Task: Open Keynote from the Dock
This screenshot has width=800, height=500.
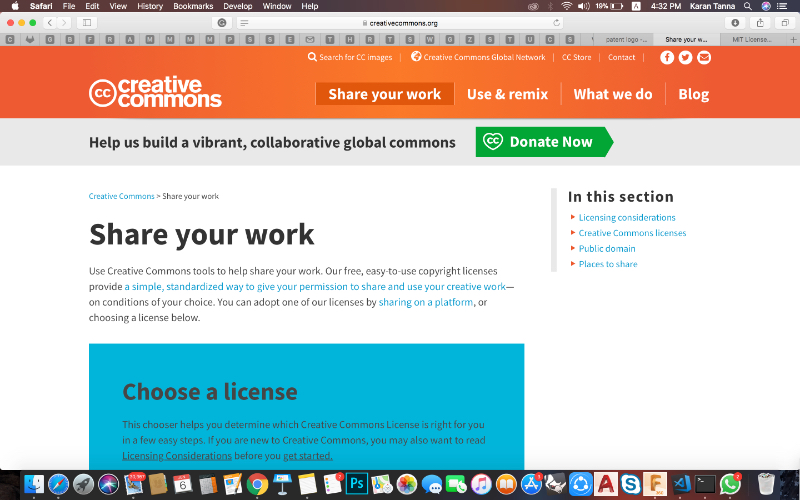Action: coord(282,483)
